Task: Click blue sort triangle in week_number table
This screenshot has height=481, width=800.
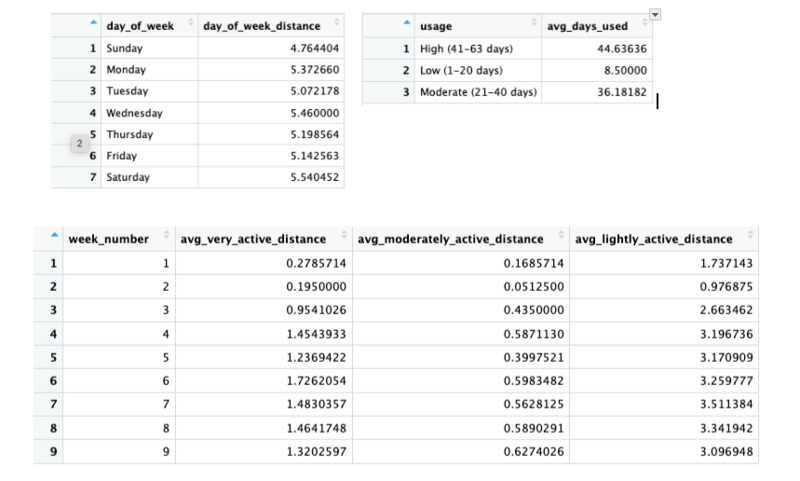Action: pos(55,235)
